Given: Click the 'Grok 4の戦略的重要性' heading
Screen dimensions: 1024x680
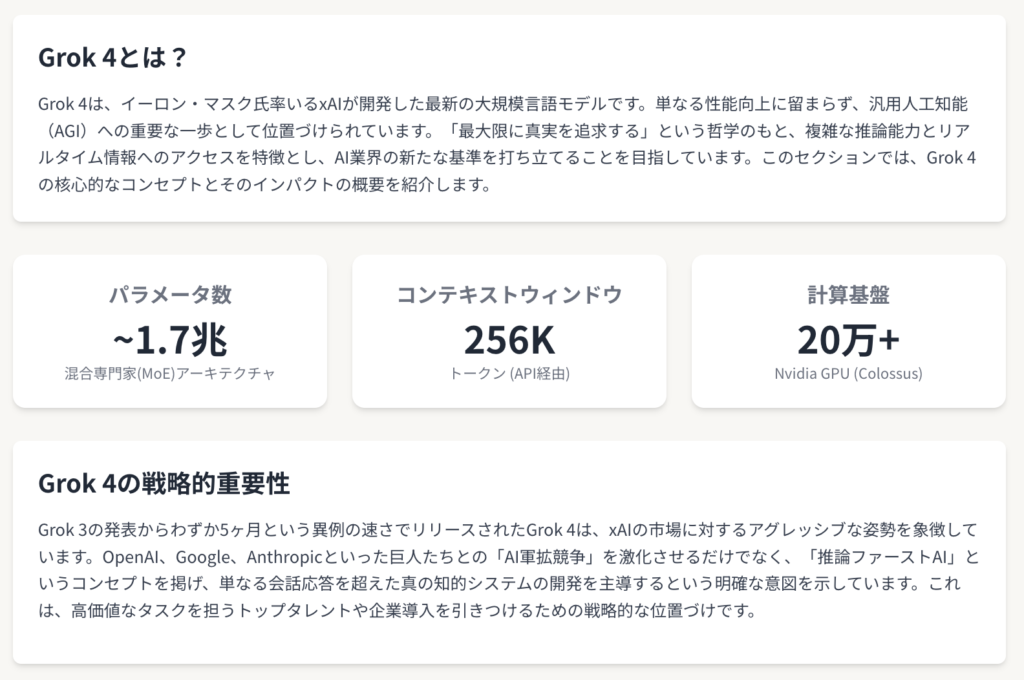Looking at the screenshot, I should 164,484.
